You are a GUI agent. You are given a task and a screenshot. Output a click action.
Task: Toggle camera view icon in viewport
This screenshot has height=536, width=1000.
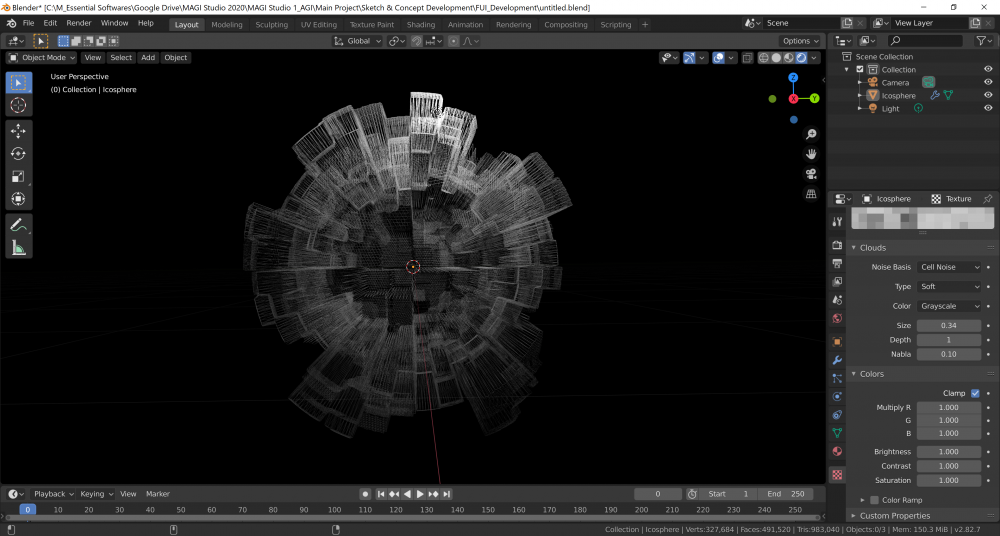811,174
